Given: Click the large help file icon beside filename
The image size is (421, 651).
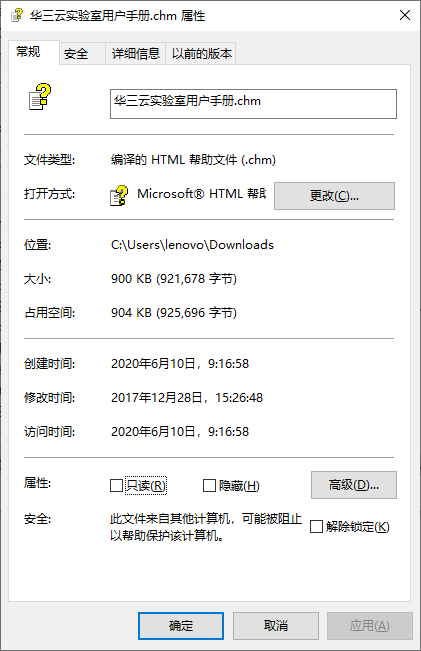Looking at the screenshot, I should [x=40, y=97].
